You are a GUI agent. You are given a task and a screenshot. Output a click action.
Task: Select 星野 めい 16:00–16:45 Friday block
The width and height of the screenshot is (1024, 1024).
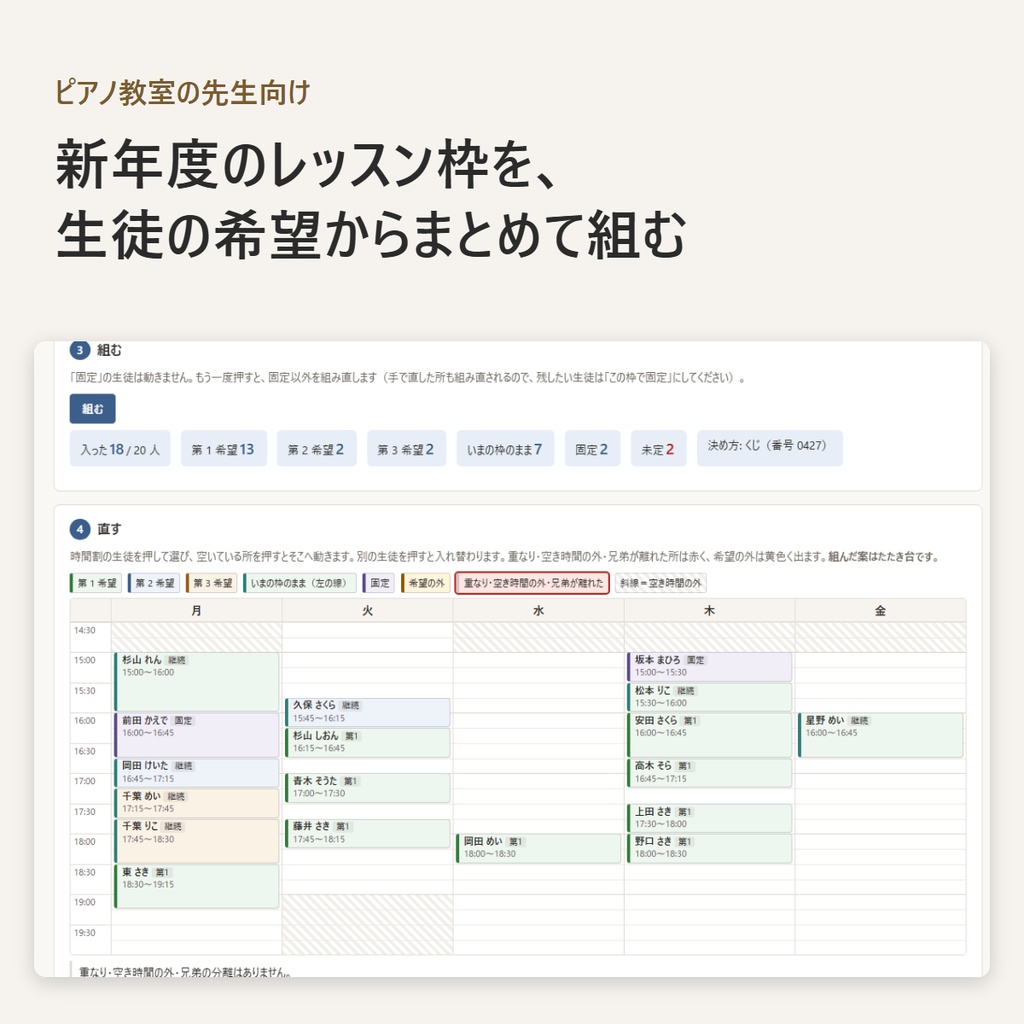(881, 735)
